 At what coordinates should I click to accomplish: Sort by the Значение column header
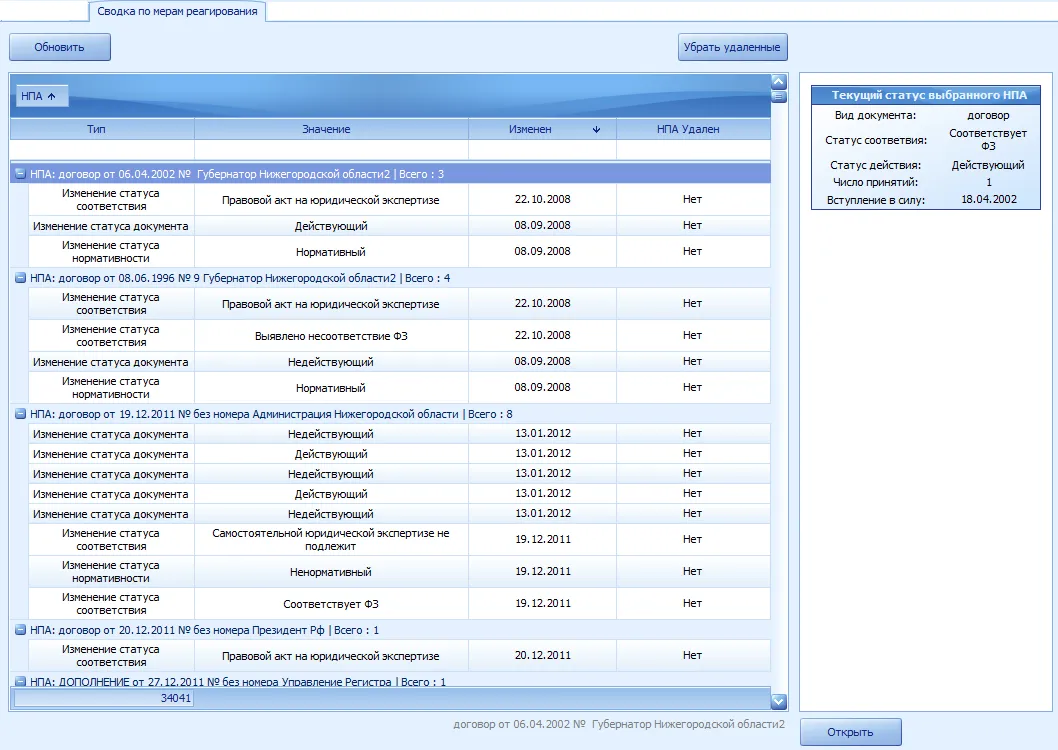click(x=331, y=129)
